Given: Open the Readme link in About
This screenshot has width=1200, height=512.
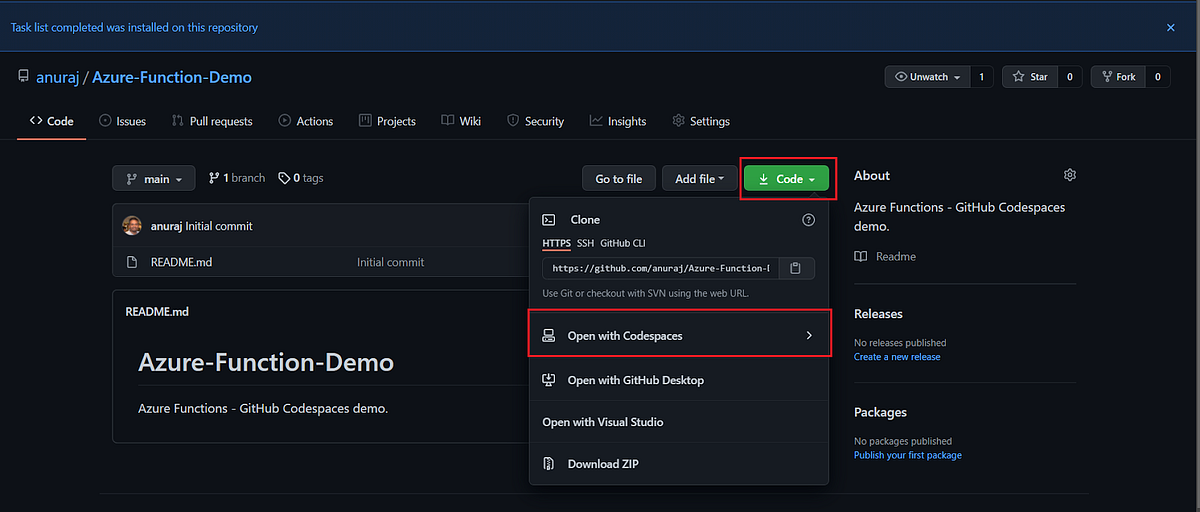Looking at the screenshot, I should click(886, 256).
